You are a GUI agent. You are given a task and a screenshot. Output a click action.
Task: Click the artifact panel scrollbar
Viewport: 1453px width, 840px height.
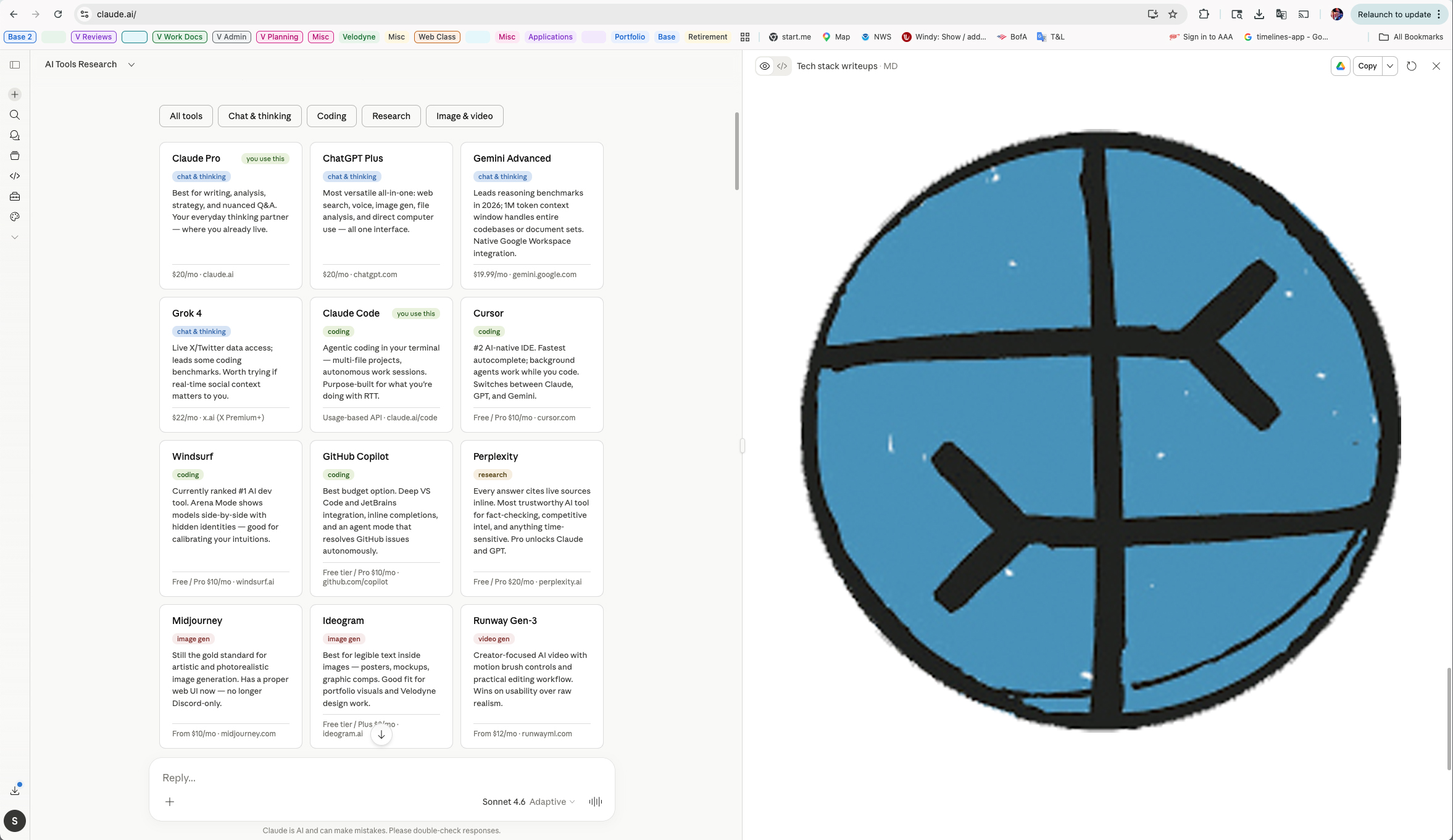click(x=1449, y=719)
